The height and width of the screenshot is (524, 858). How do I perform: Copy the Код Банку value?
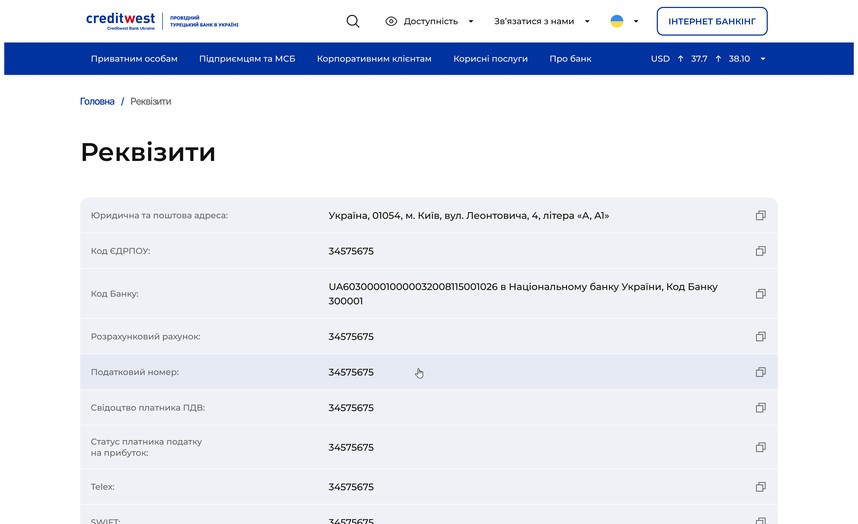click(761, 294)
